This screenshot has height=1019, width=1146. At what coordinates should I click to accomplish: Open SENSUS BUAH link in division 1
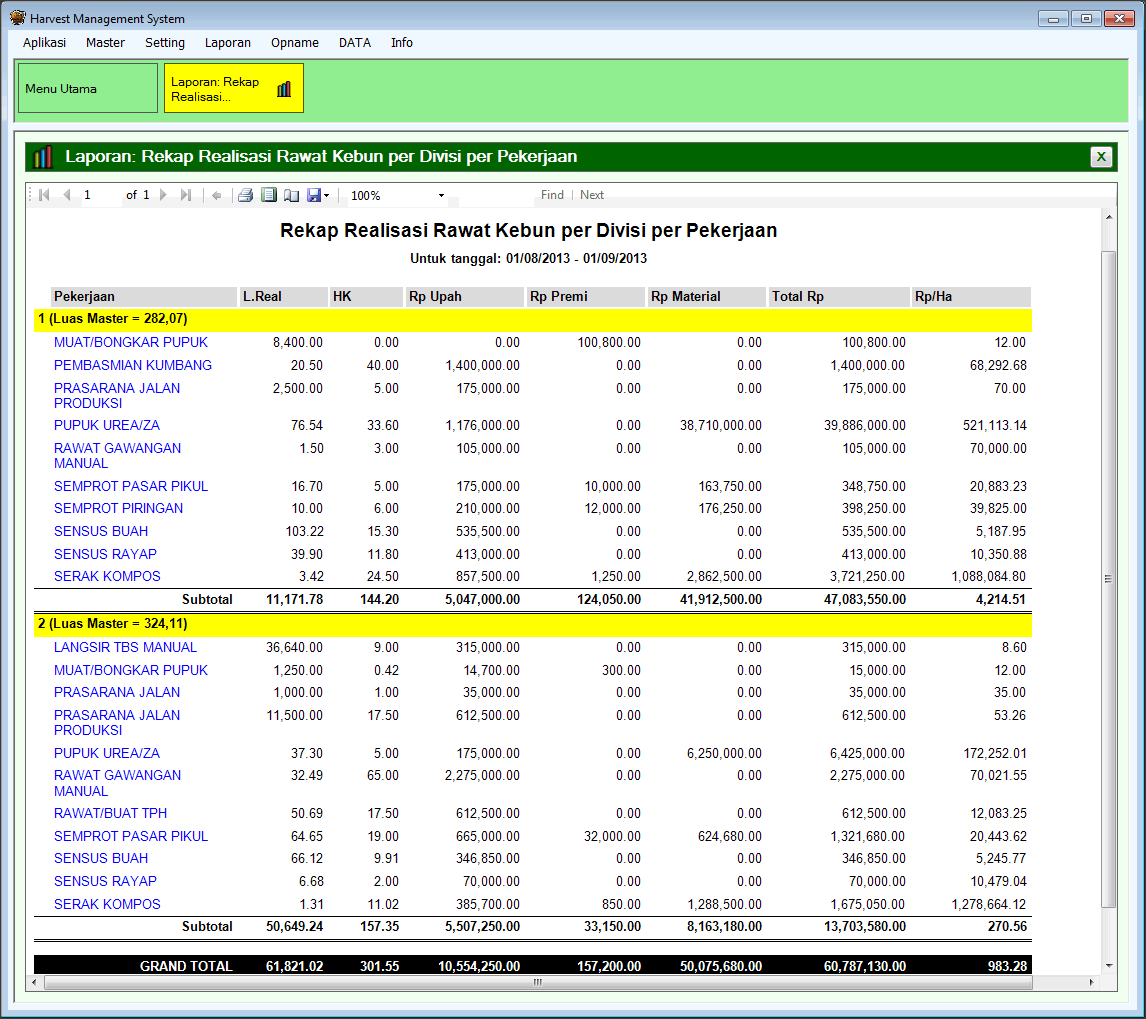click(101, 531)
